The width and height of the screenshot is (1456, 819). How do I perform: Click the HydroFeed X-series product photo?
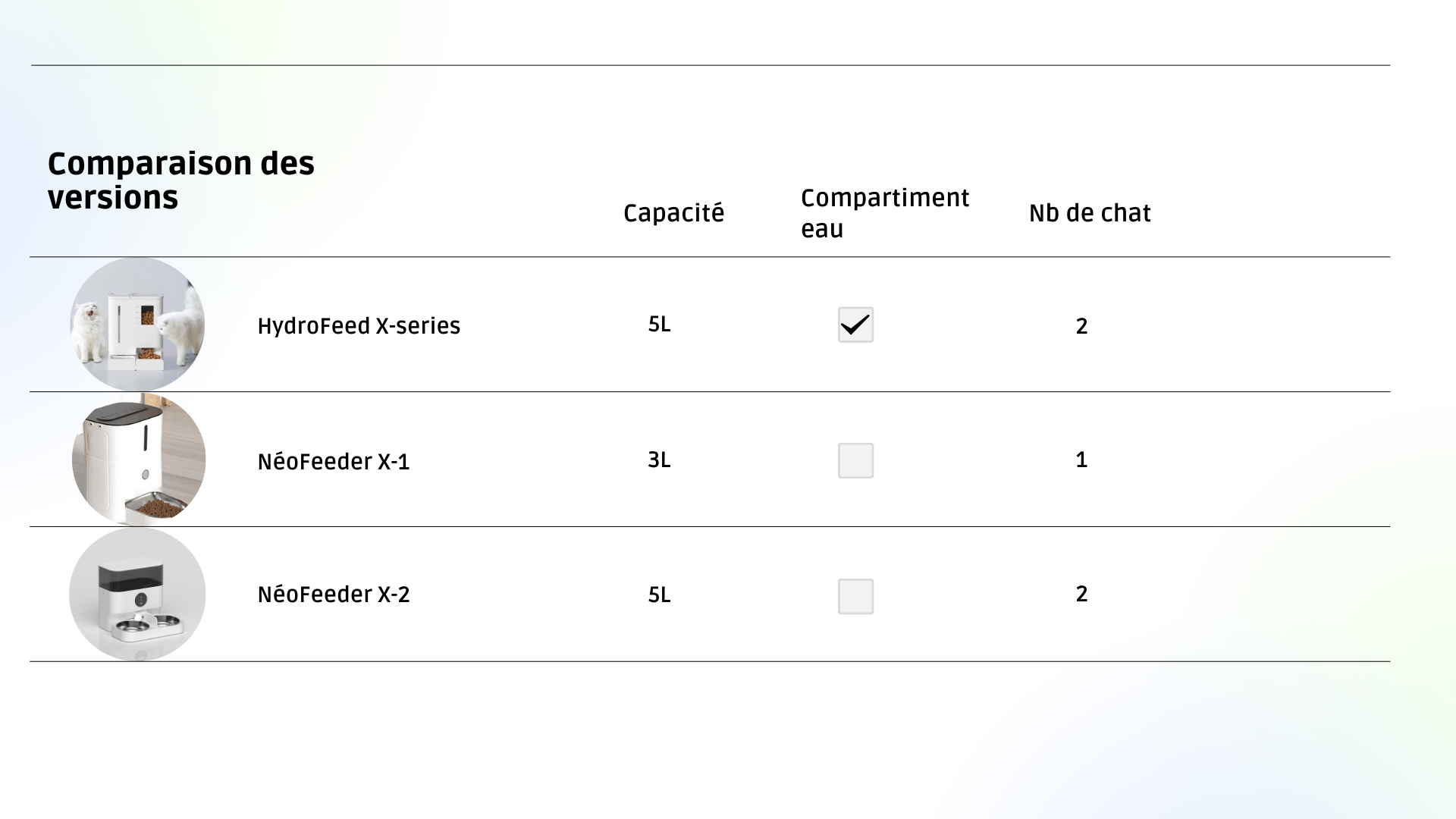coord(137,325)
